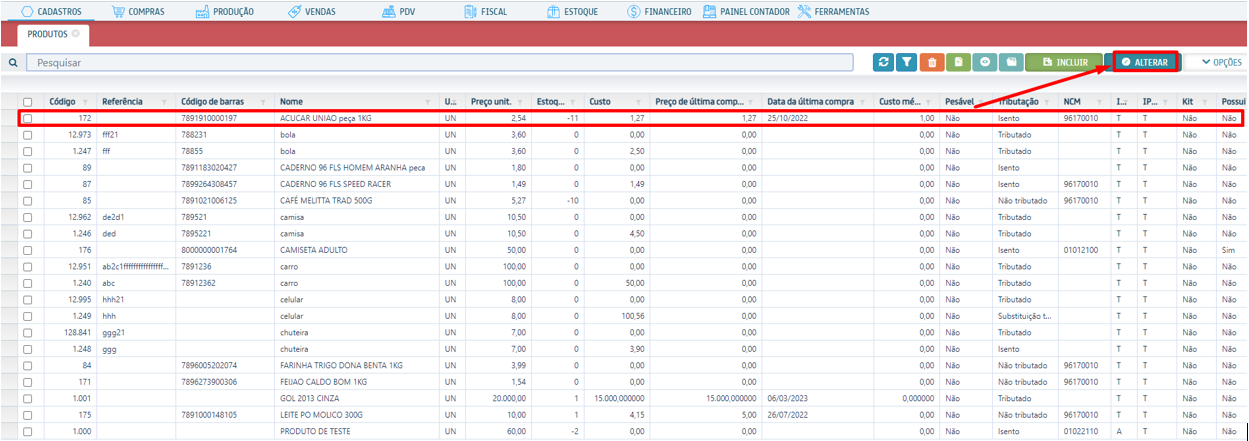This screenshot has height=441, width=1249.
Task: Click date 06/03/2023 in GOL 2013 row
Action: [x=789, y=398]
